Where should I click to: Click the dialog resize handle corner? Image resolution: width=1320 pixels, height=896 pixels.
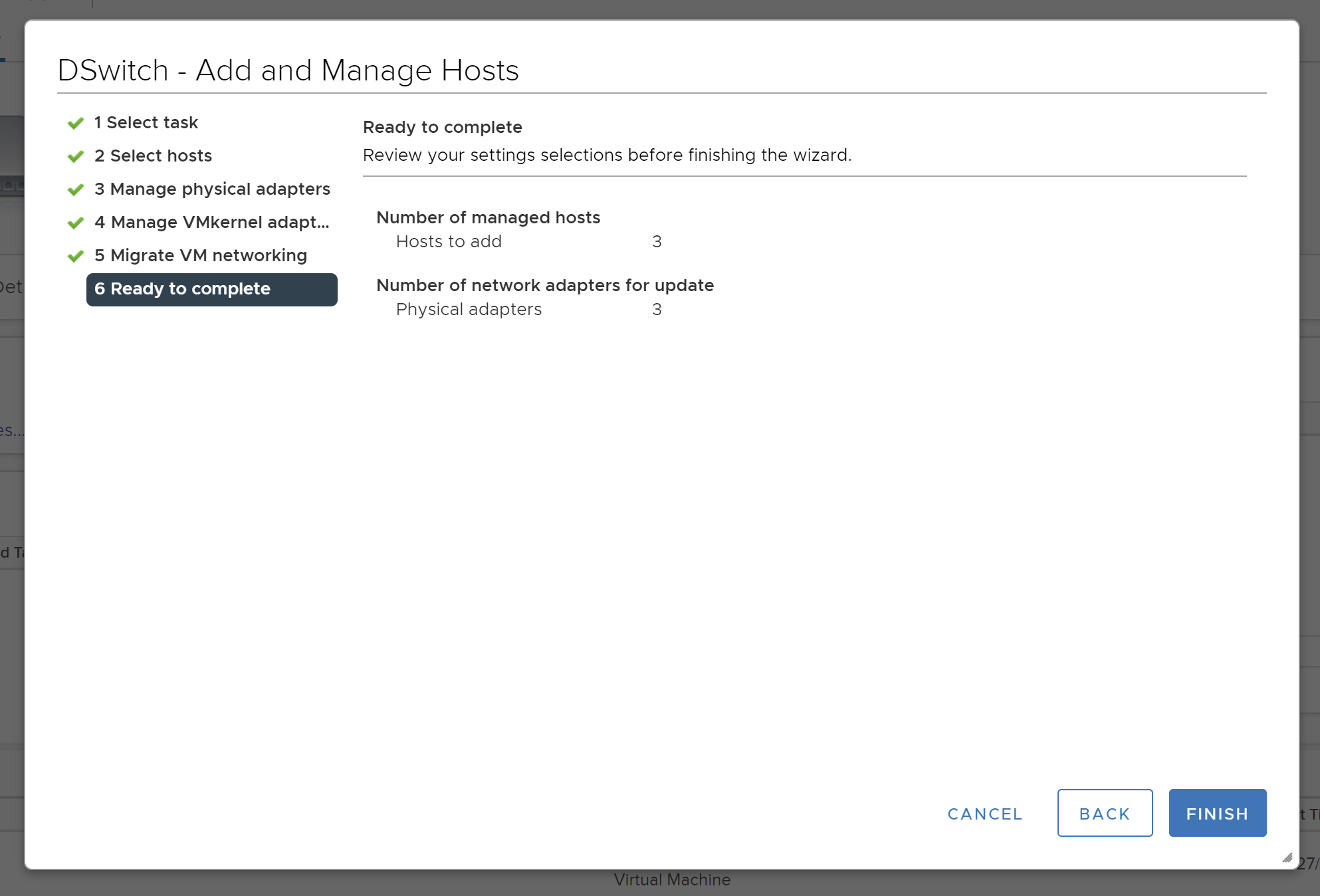coord(1287,858)
